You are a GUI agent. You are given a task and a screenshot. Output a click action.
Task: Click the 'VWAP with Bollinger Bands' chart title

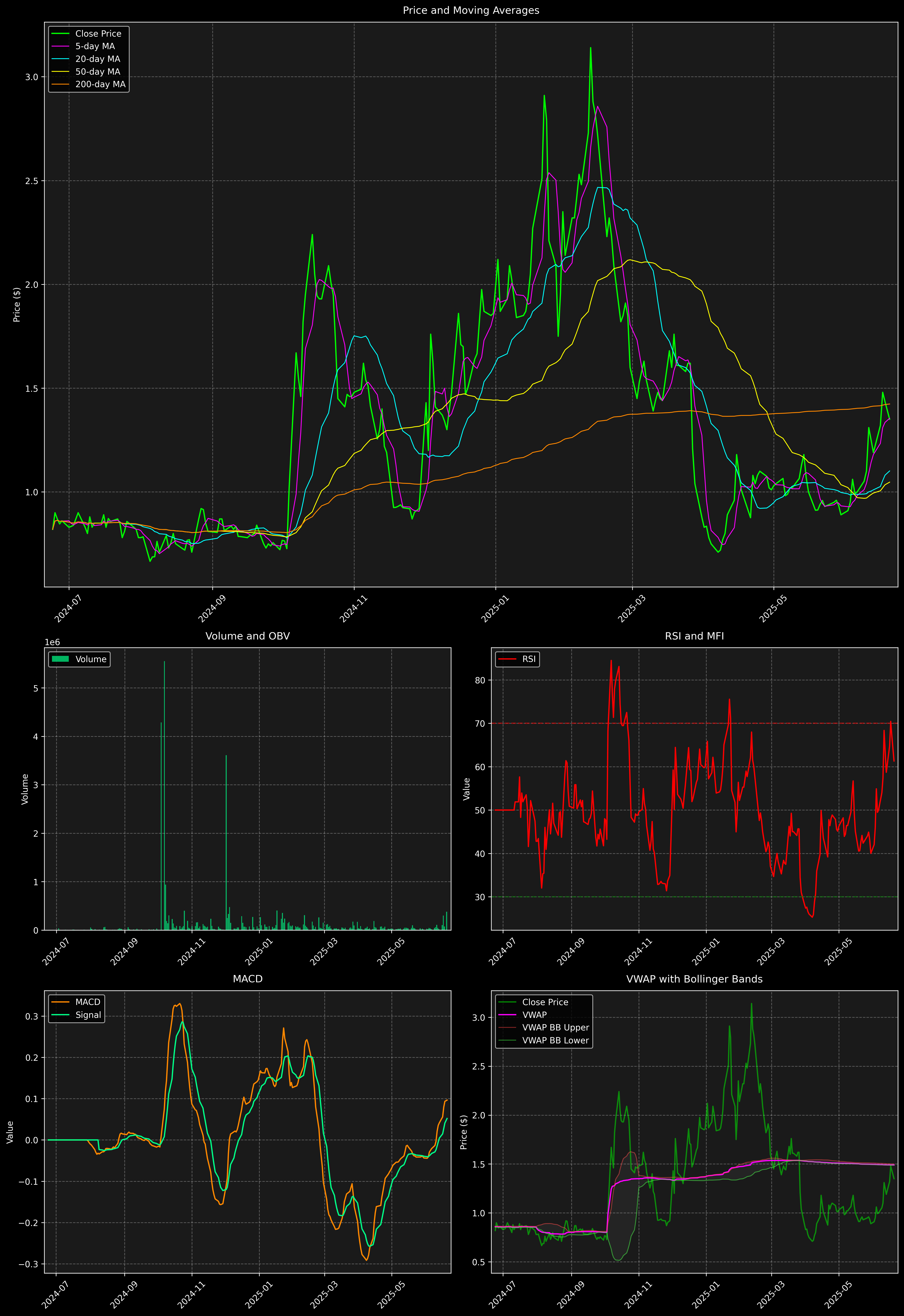(x=694, y=979)
